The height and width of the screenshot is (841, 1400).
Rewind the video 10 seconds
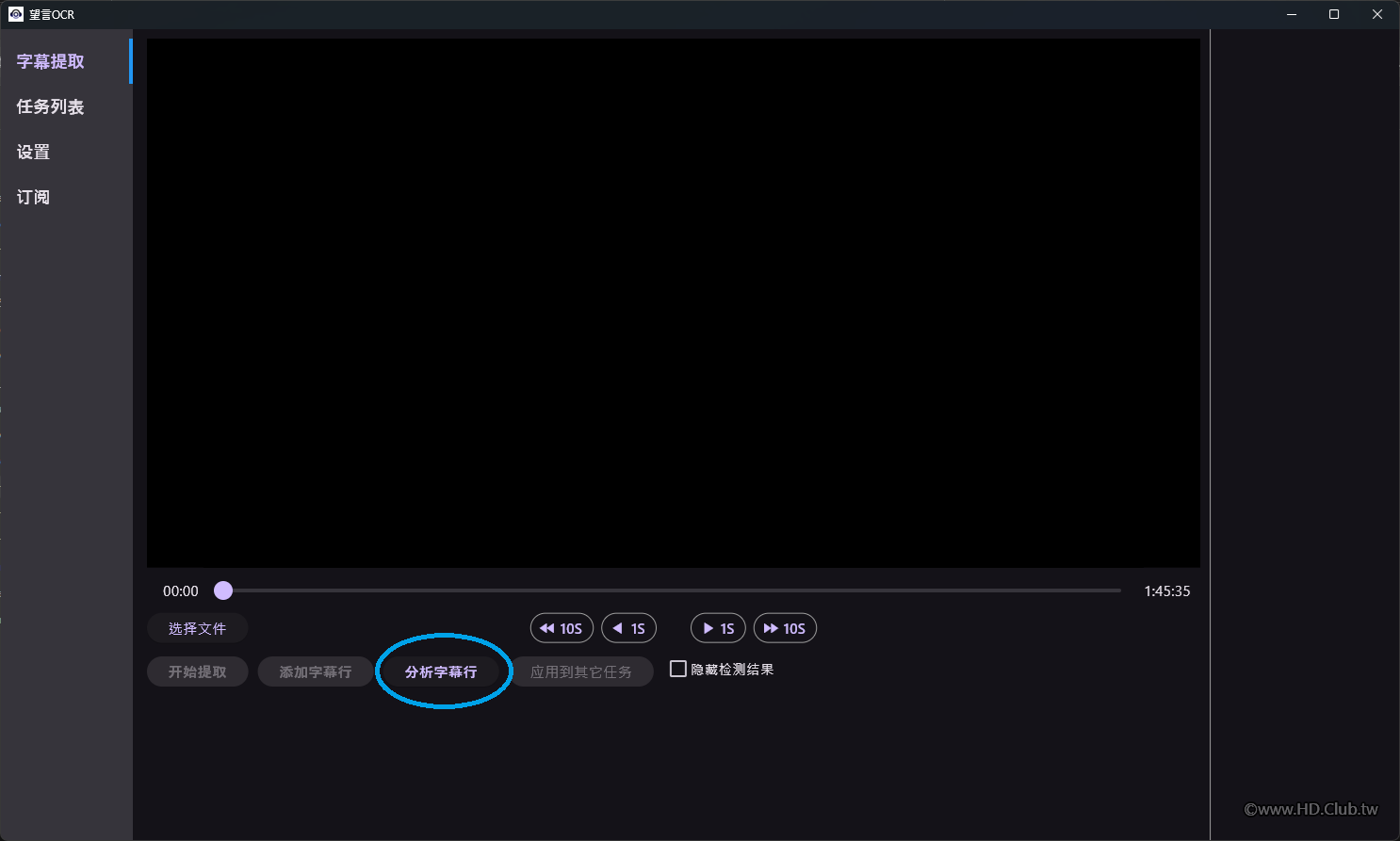click(562, 628)
